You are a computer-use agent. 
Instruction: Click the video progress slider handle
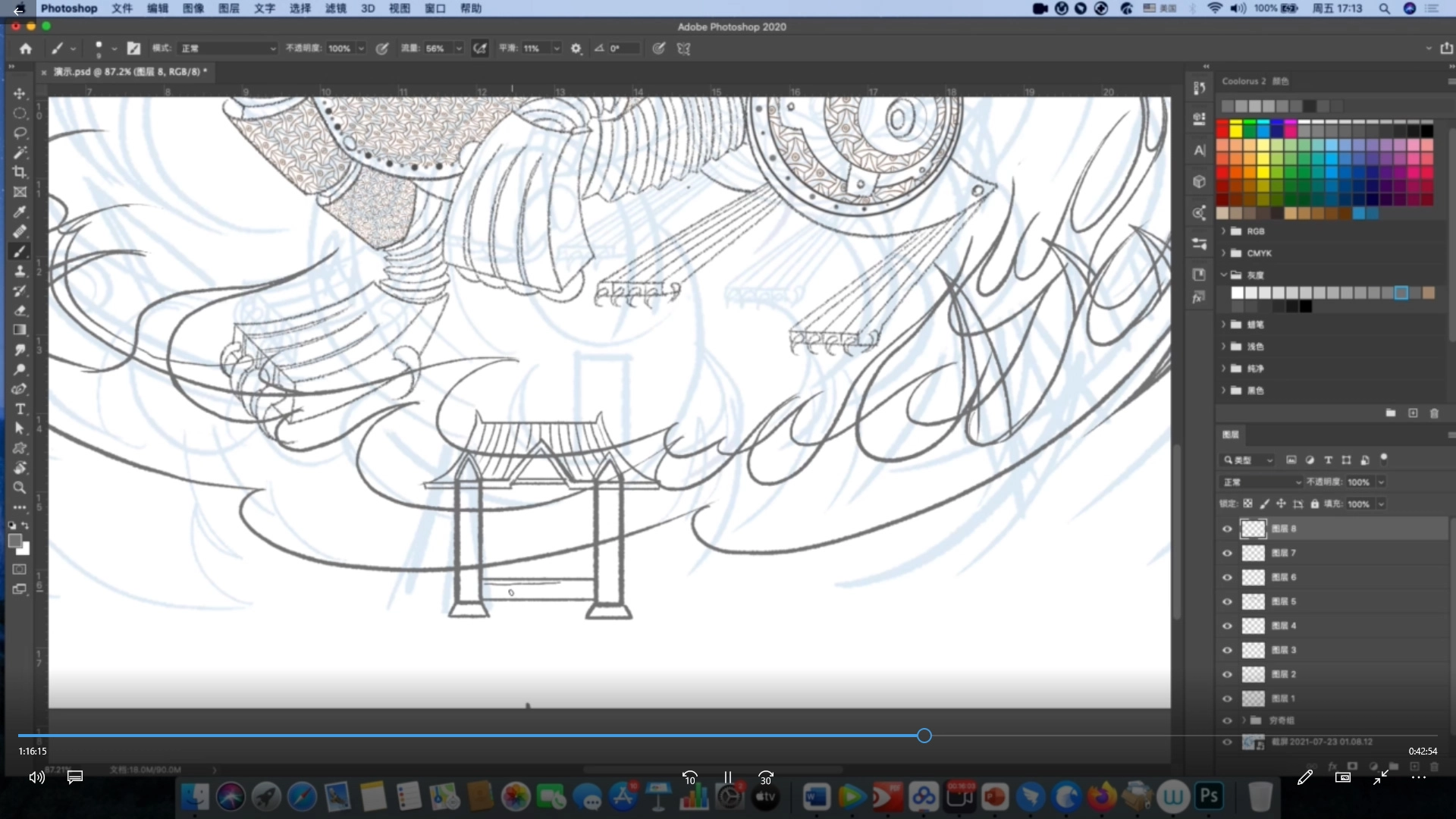pyautogui.click(x=924, y=736)
